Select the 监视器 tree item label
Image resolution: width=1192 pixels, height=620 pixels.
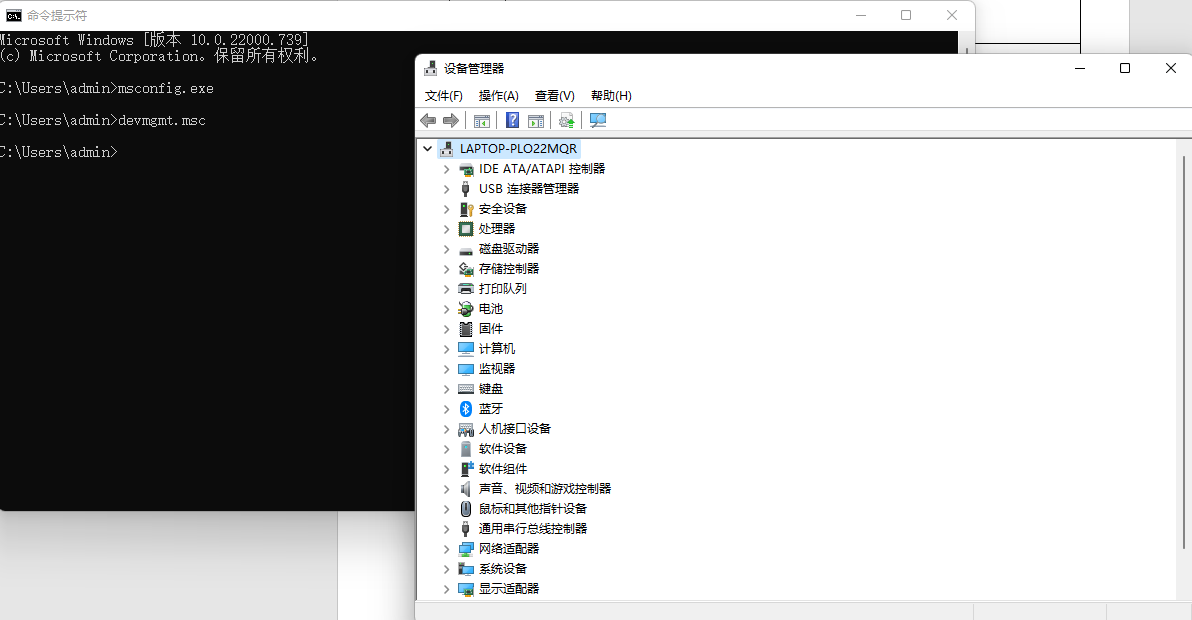(x=497, y=369)
